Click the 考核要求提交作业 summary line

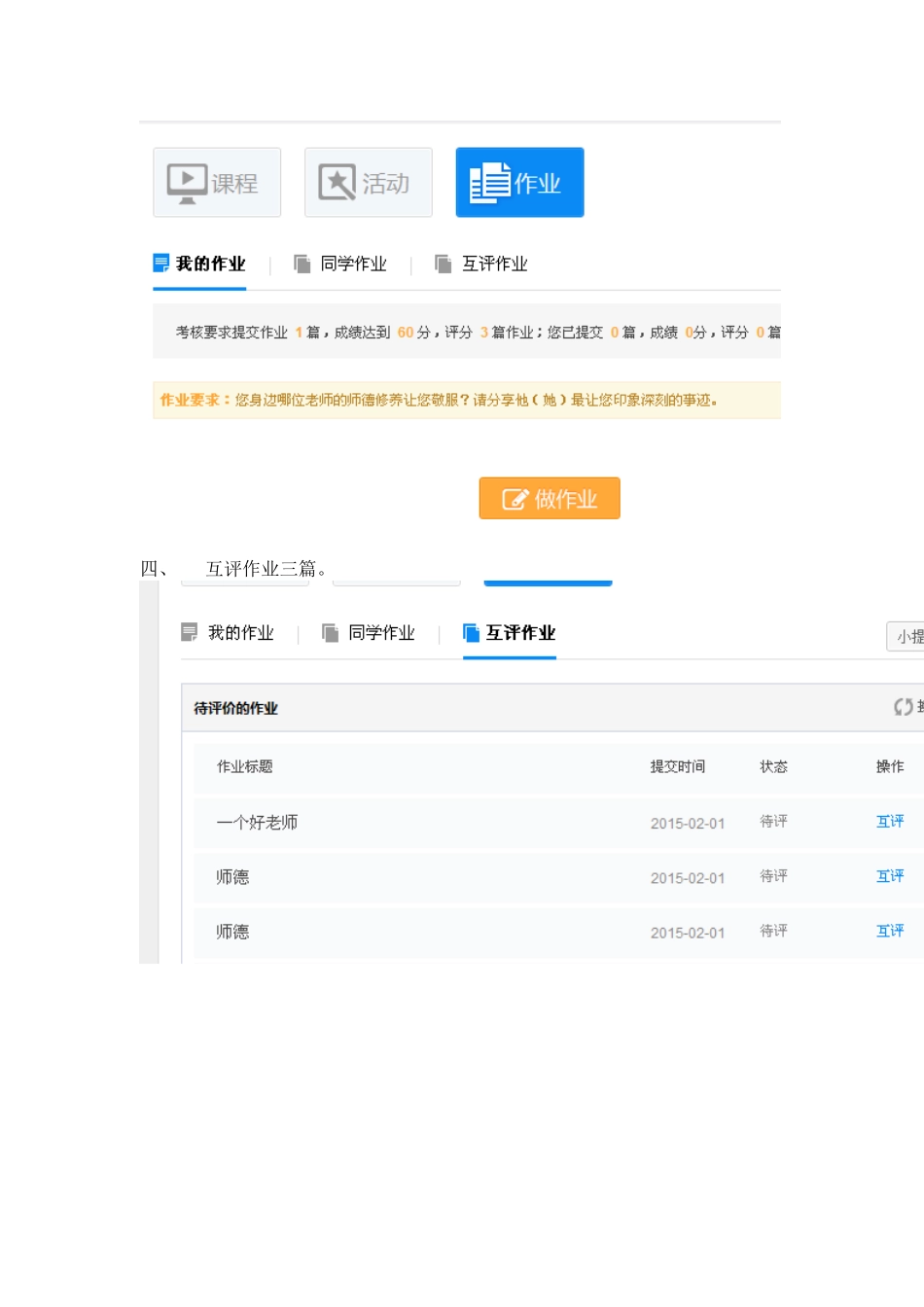pos(478,333)
